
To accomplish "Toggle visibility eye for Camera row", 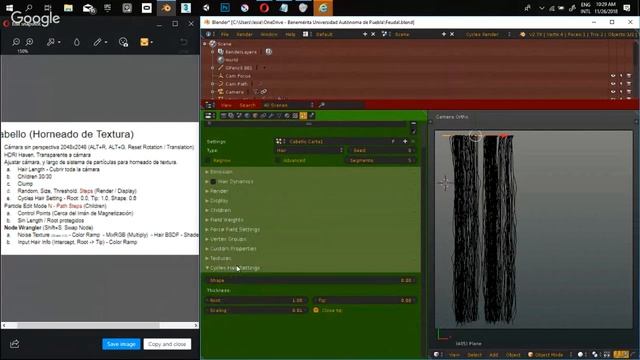I will pos(613,92).
